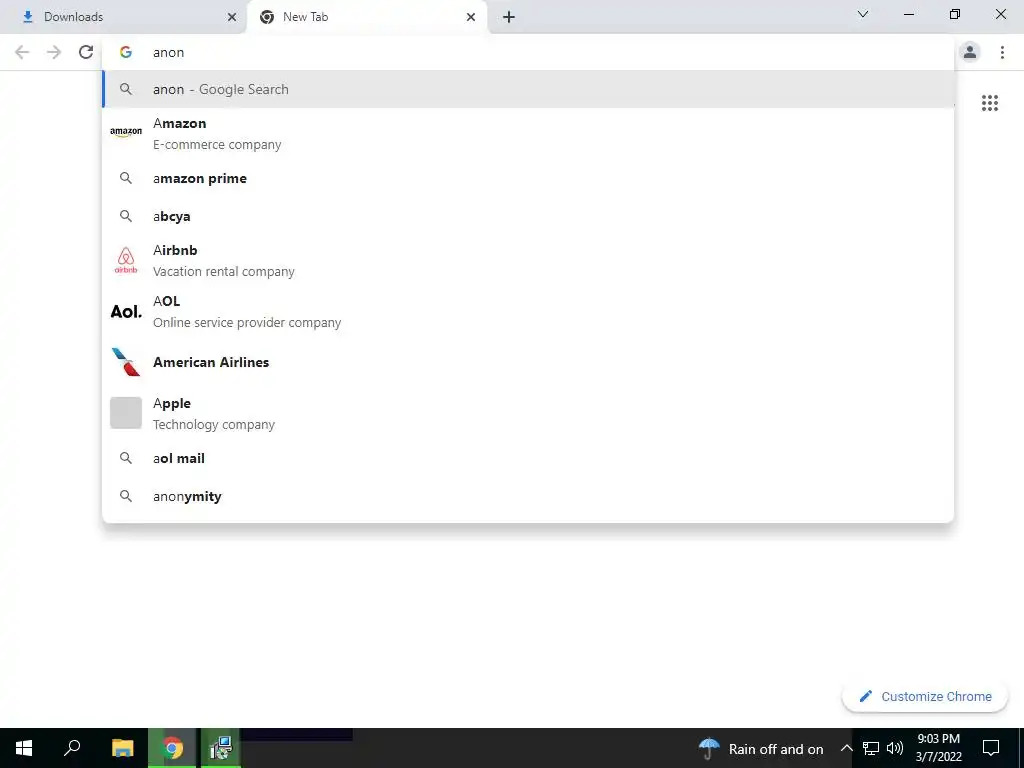Open a new browser tab
Screen dimensions: 1024x768
(509, 17)
